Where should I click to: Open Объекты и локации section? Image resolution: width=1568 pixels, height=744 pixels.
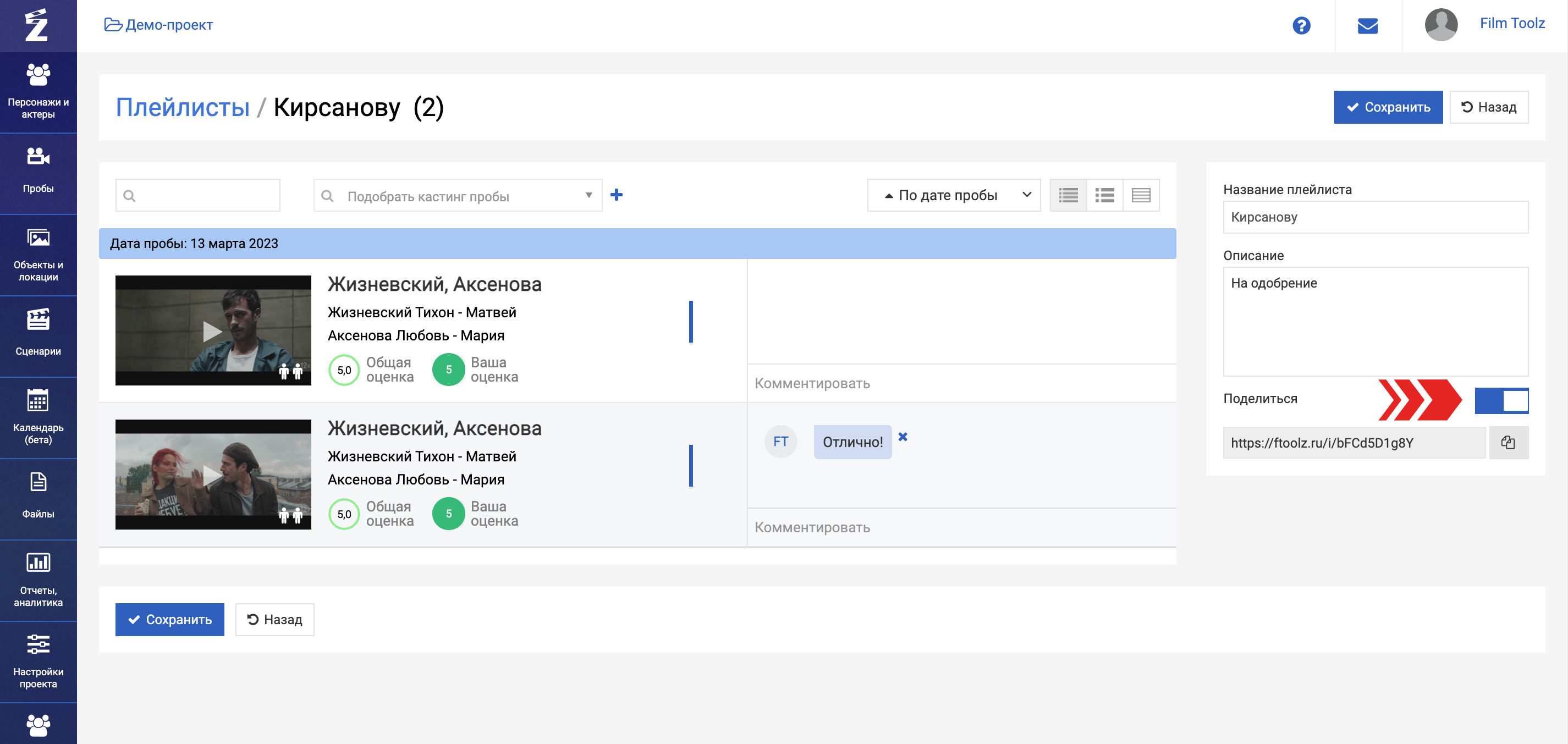pyautogui.click(x=38, y=255)
